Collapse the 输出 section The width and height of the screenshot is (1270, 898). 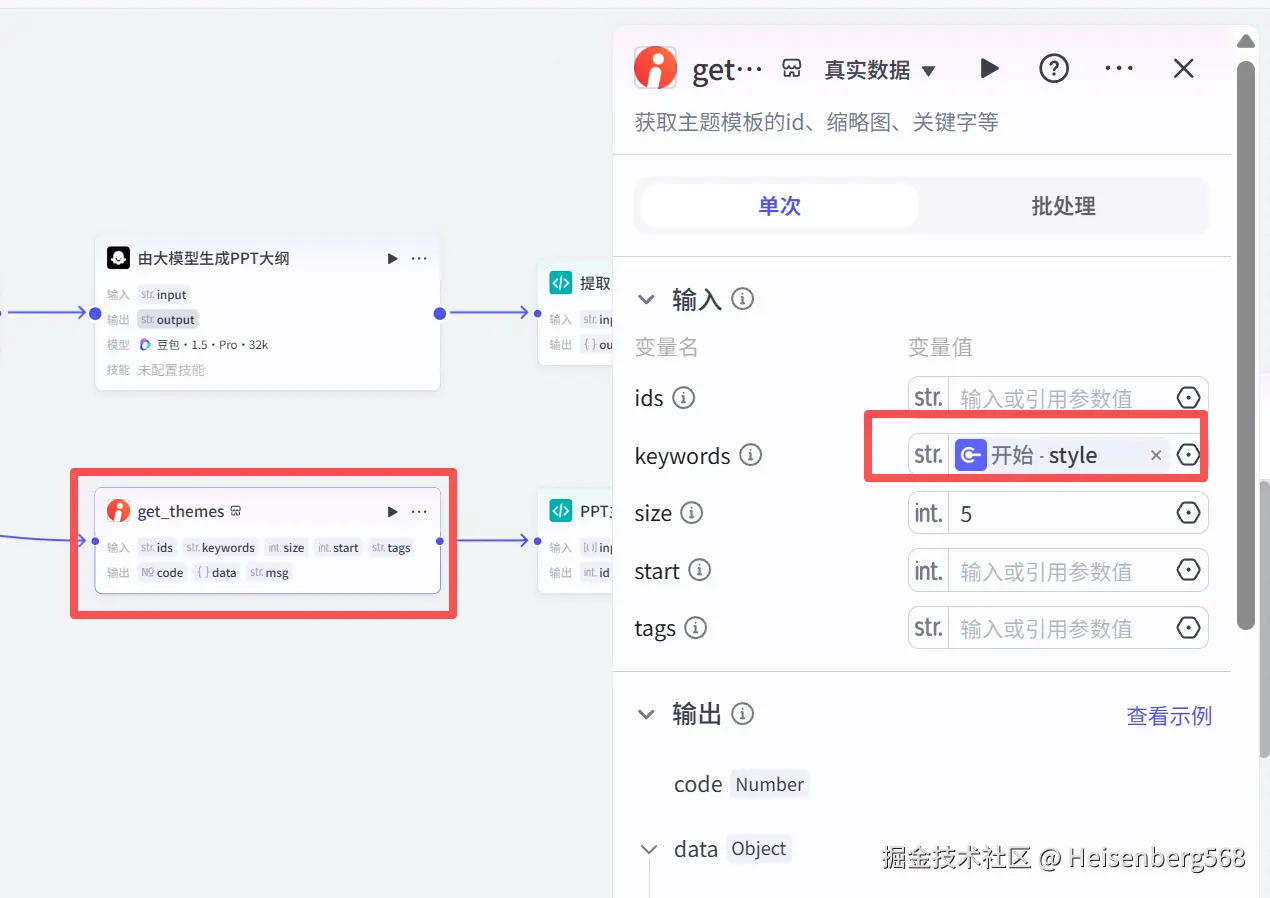click(x=647, y=714)
